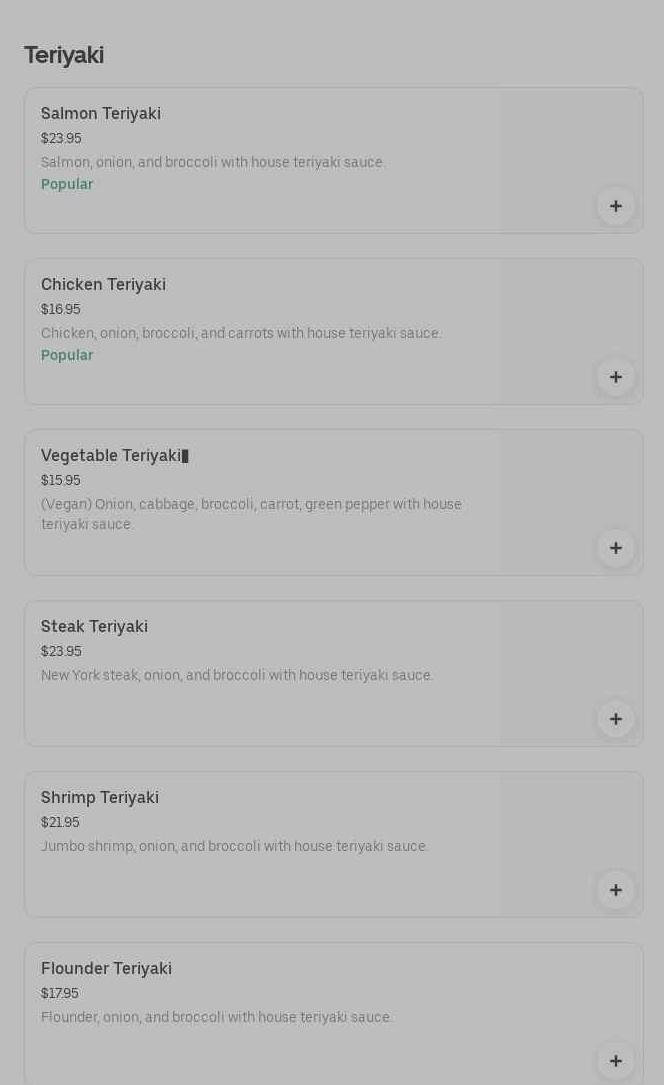The image size is (664, 1085).
Task: Click the Popular tag on Chicken Teriyaki
Action: click(67, 356)
